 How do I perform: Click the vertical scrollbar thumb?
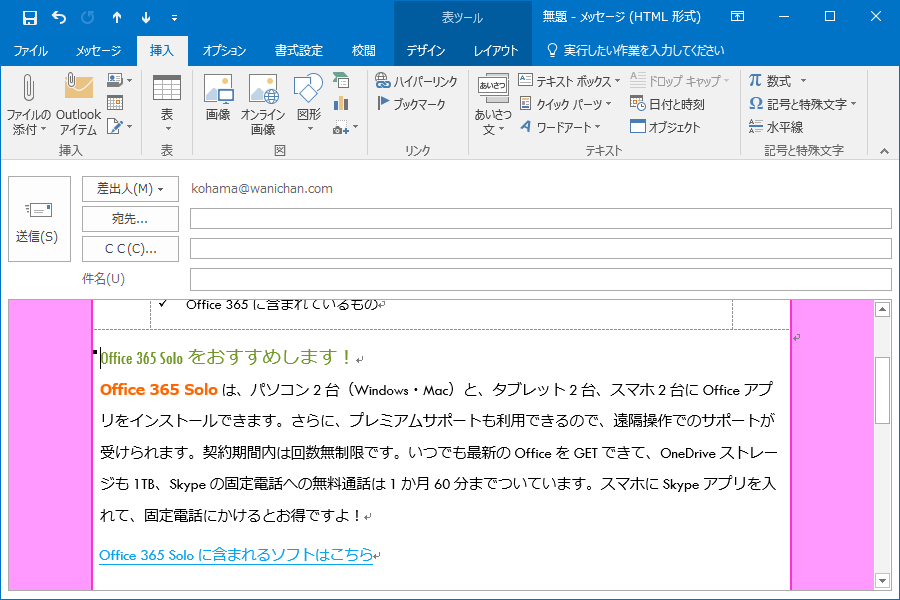[882, 390]
